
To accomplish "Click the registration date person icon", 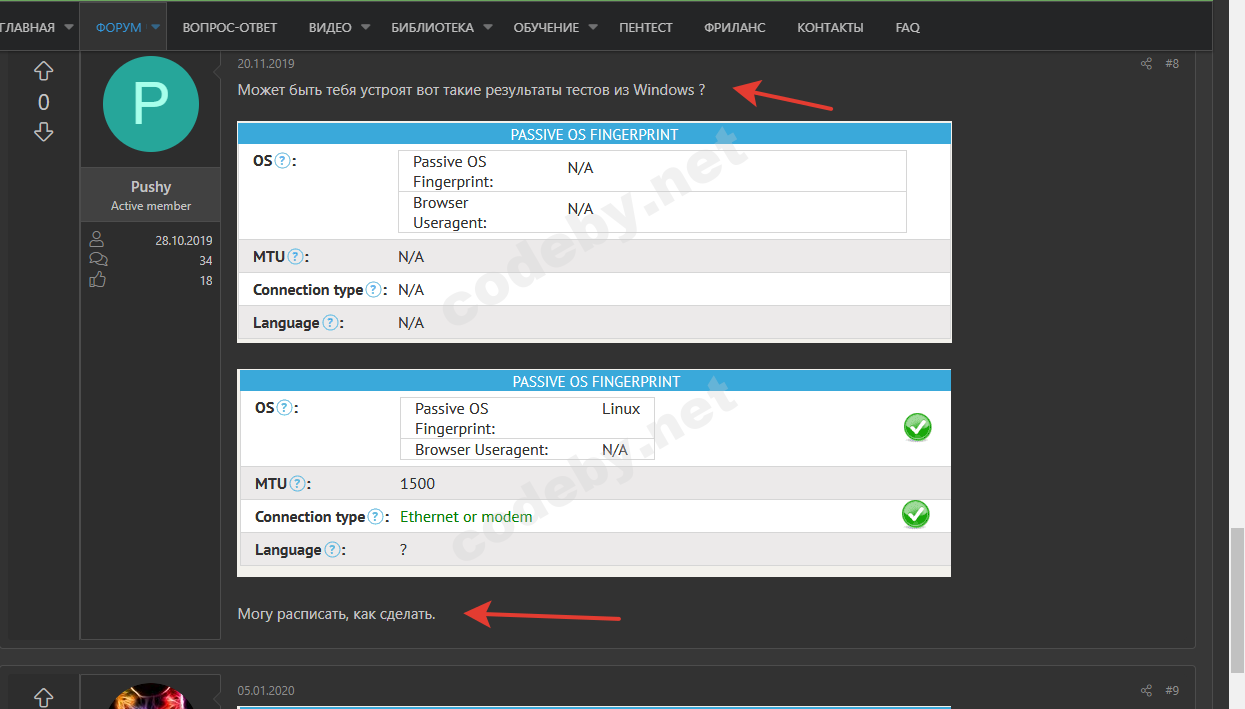I will click(x=97, y=240).
